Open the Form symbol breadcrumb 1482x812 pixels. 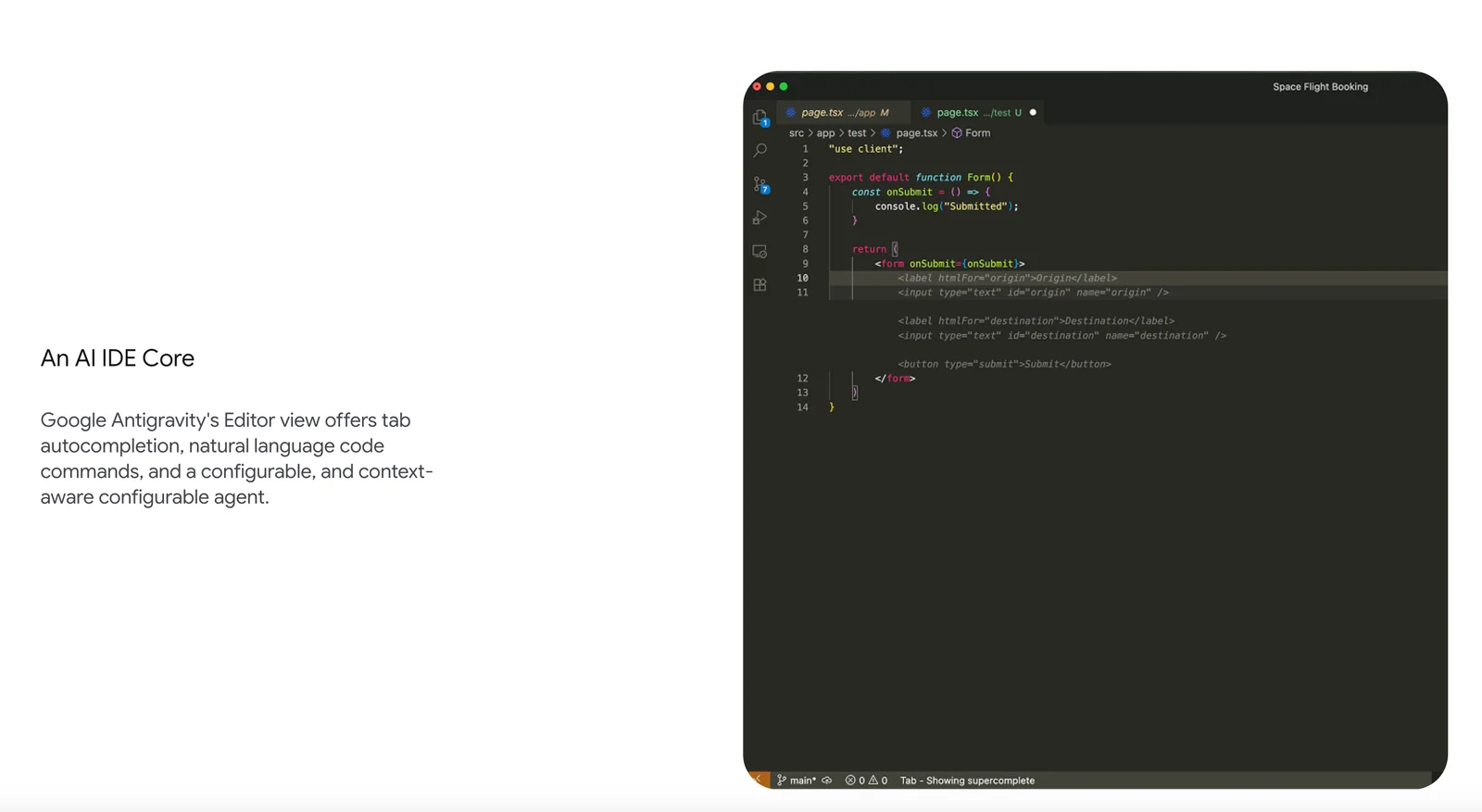point(976,133)
